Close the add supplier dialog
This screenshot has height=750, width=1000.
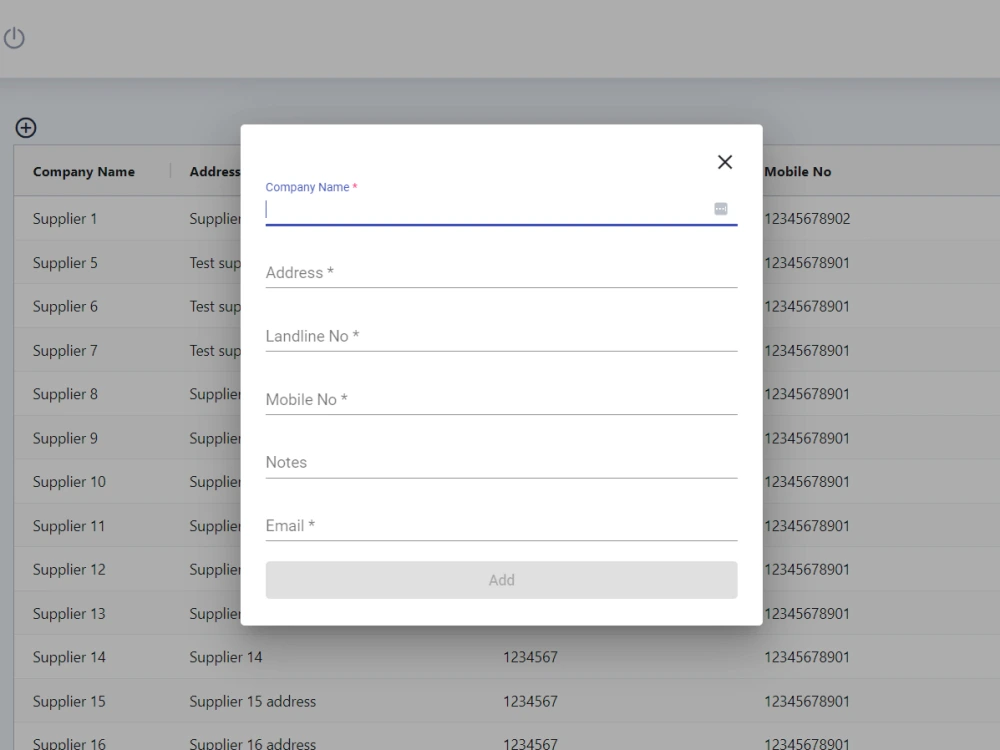point(724,162)
